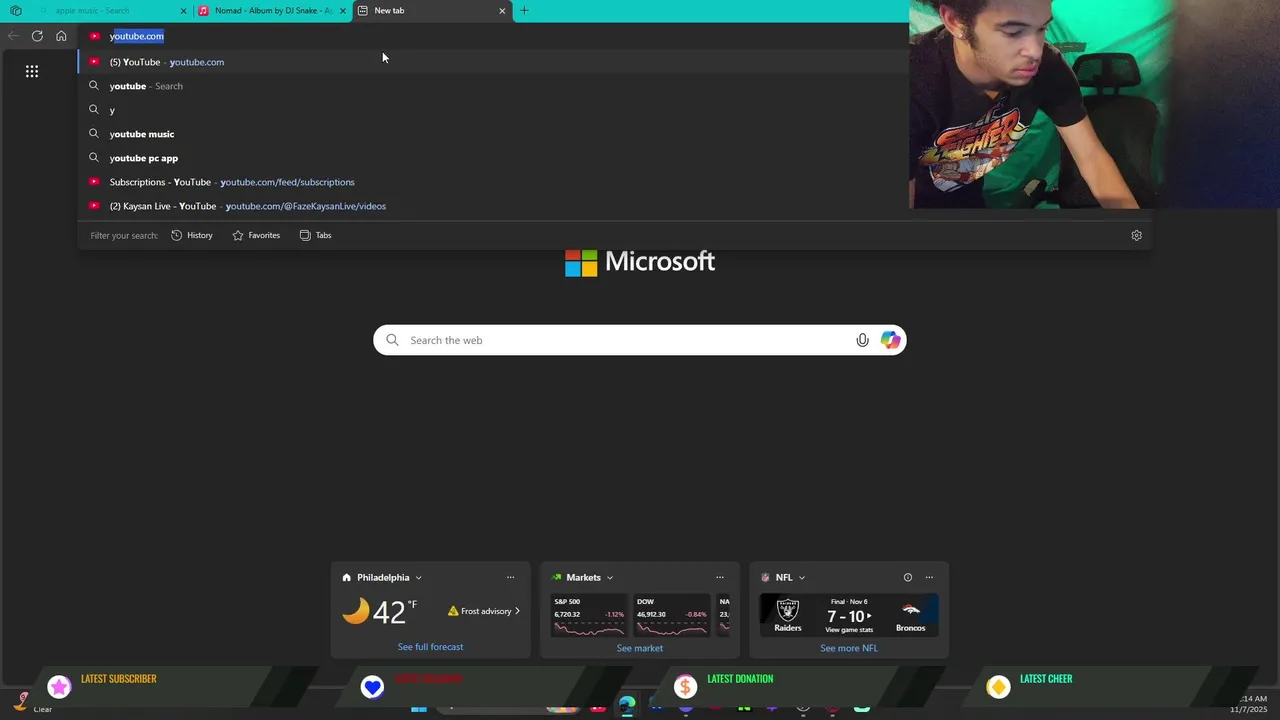Open address bar suggestion settings gear

tap(1136, 235)
